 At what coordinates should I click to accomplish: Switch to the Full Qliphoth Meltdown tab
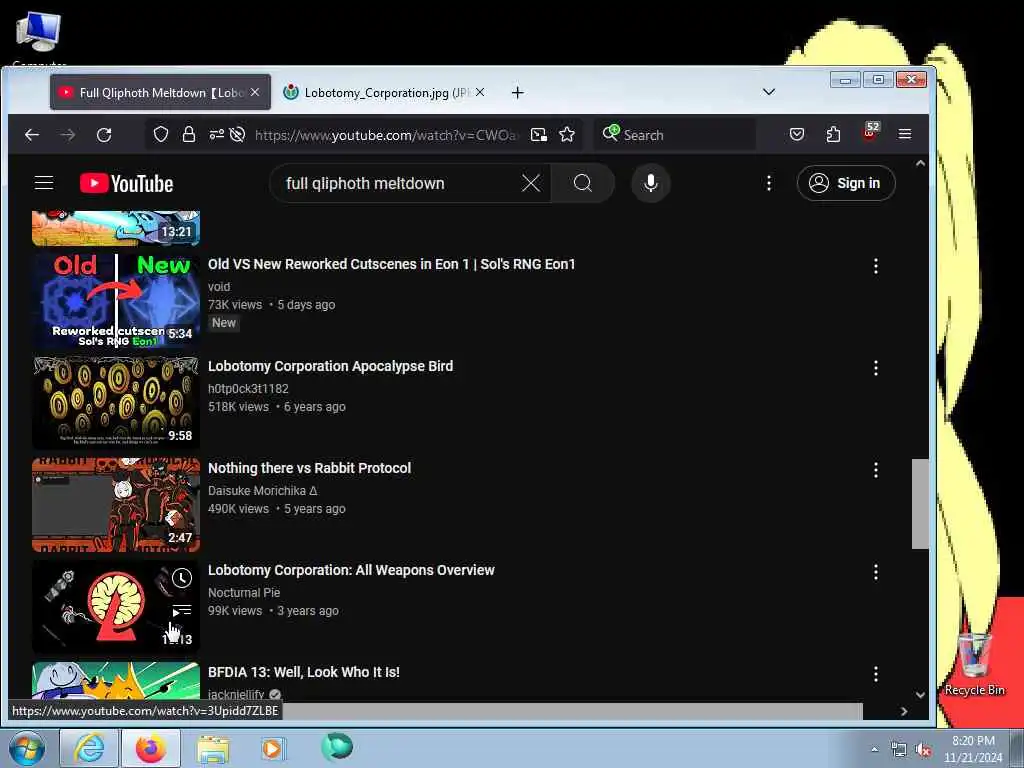pos(160,93)
